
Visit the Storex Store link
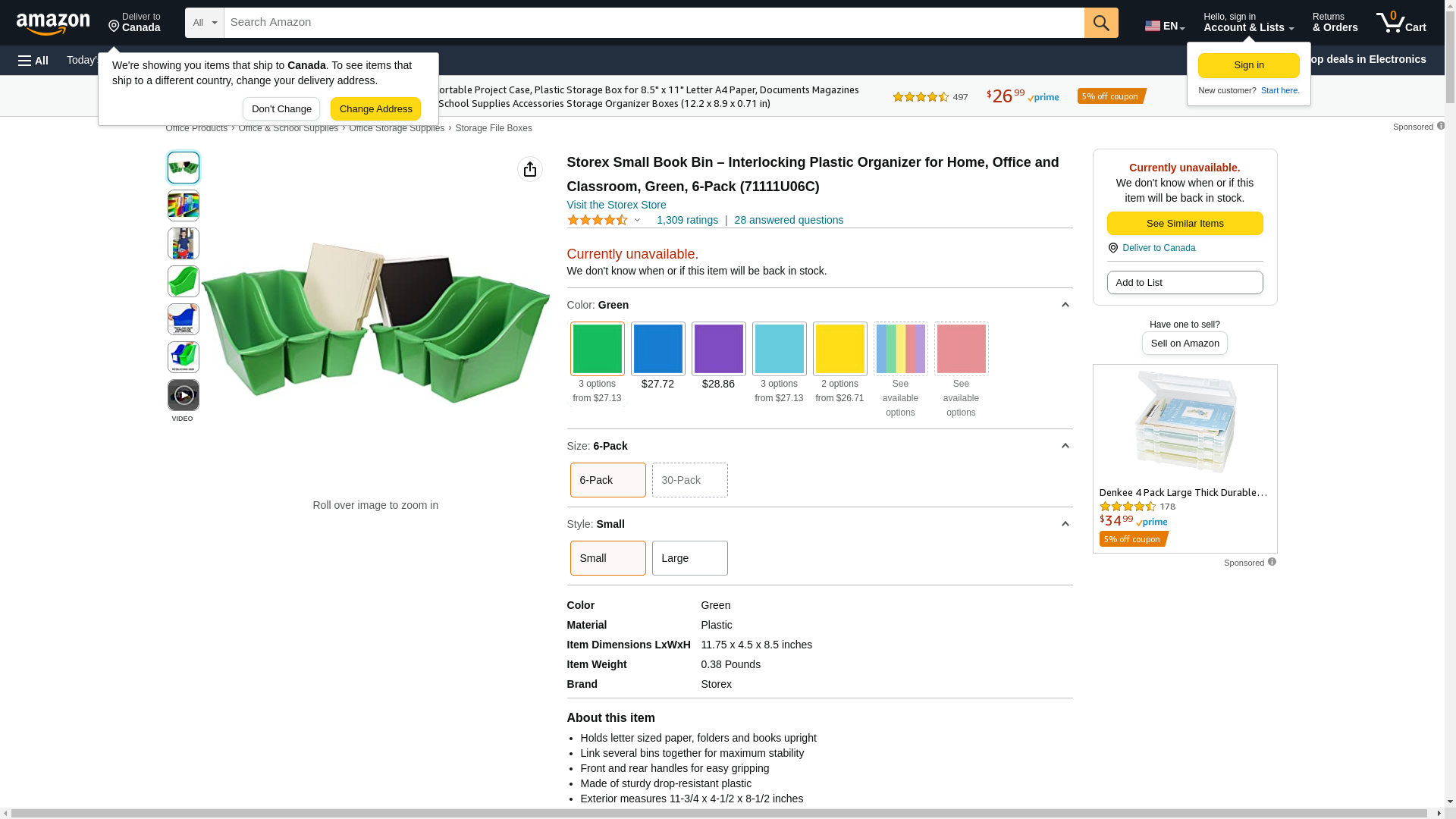tap(617, 205)
